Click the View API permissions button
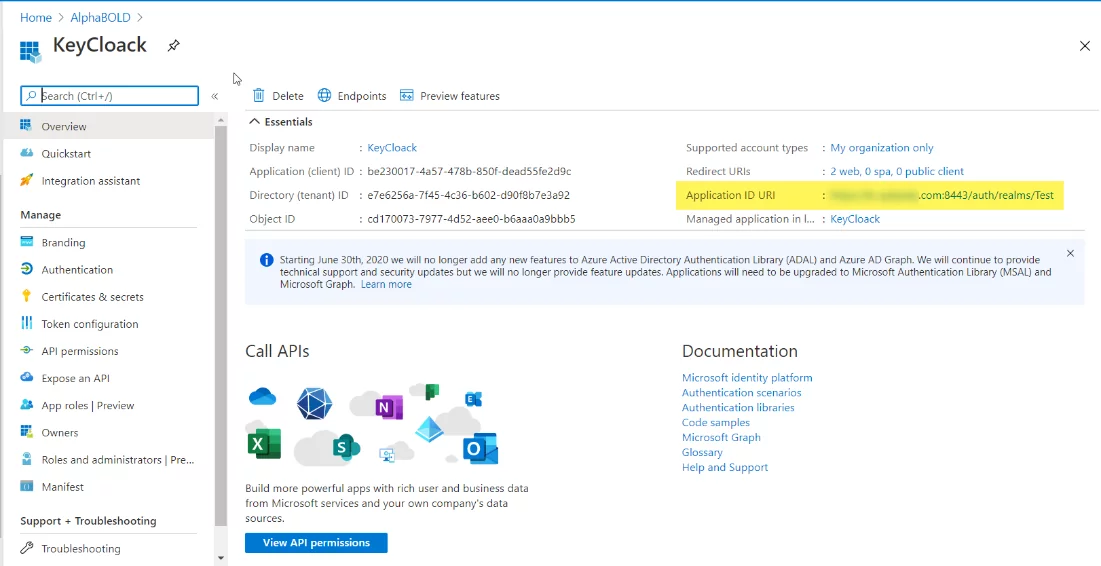Viewport: 1101px width, 566px height. (316, 543)
